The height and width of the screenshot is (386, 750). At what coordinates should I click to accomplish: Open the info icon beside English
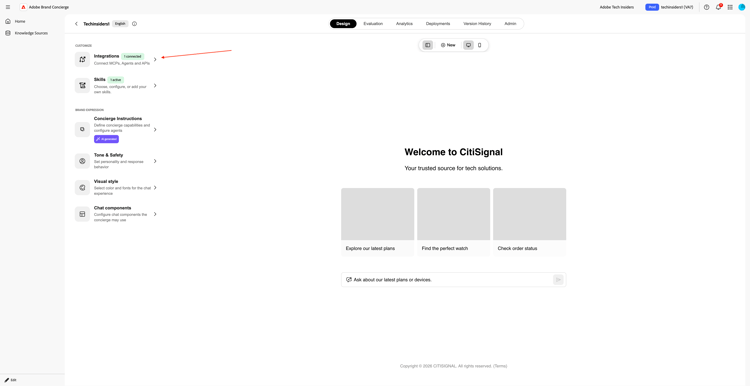coord(134,23)
